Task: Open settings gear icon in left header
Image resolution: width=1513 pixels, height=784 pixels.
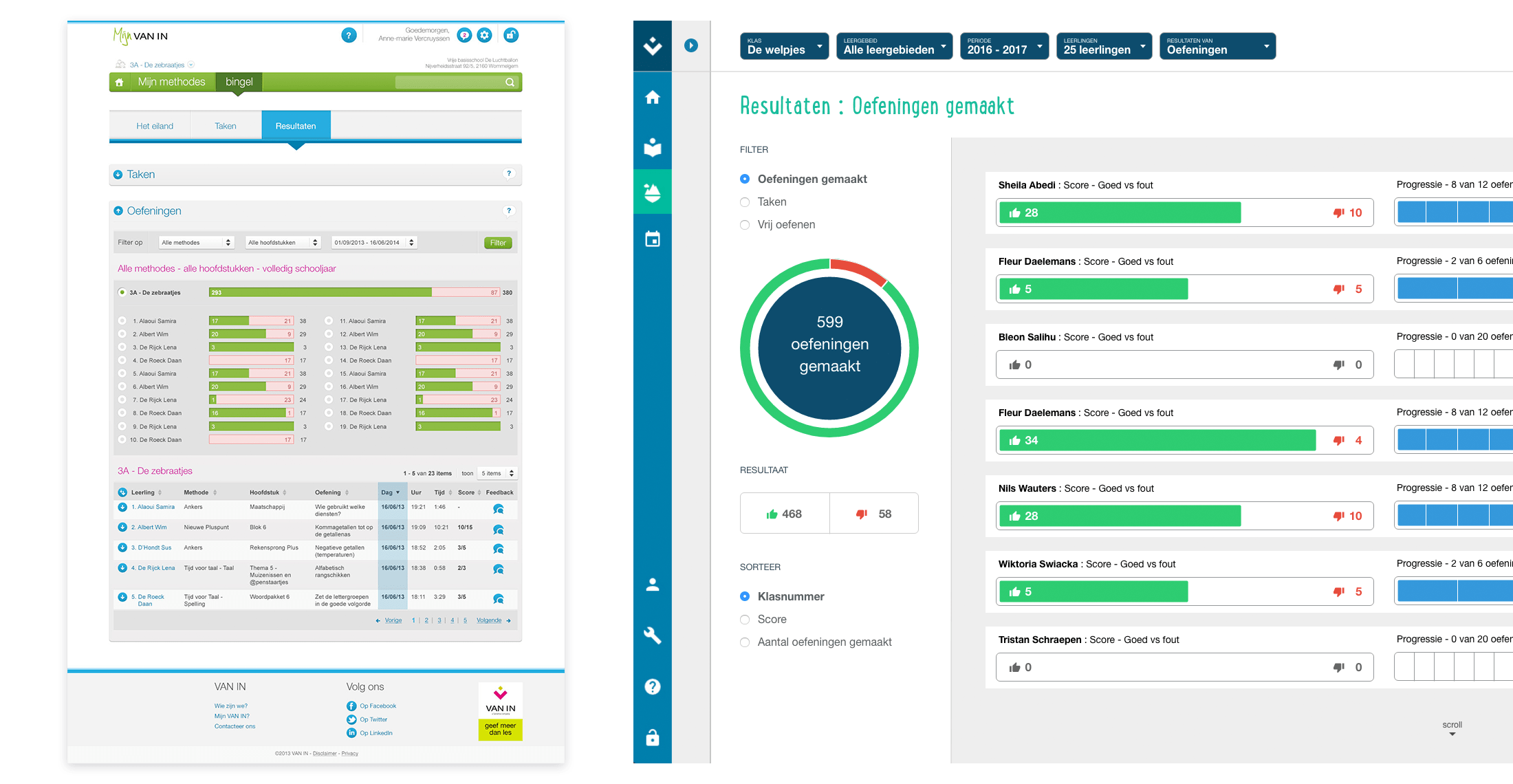Action: click(x=485, y=35)
